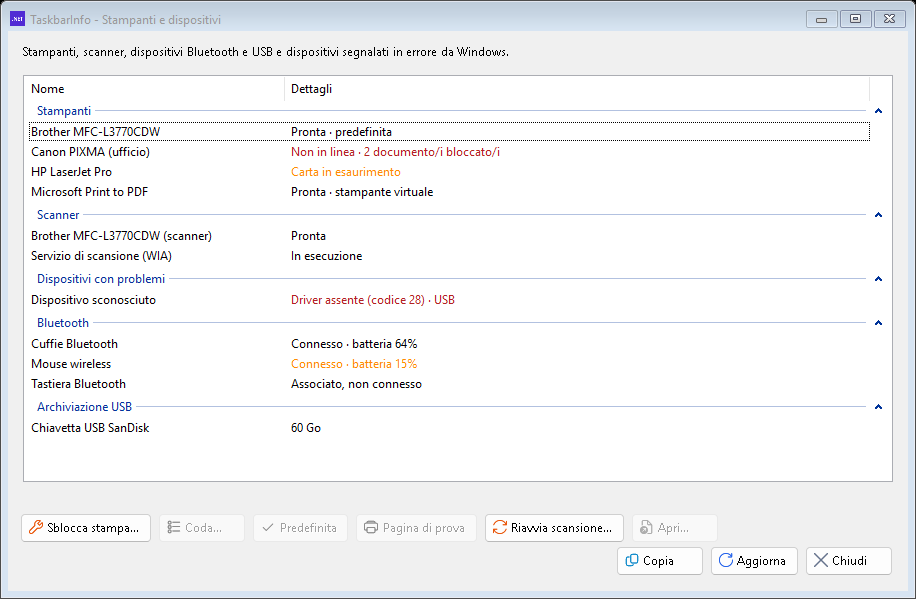
Task: Select the Dispositivo sconosciuto row
Action: tap(449, 300)
